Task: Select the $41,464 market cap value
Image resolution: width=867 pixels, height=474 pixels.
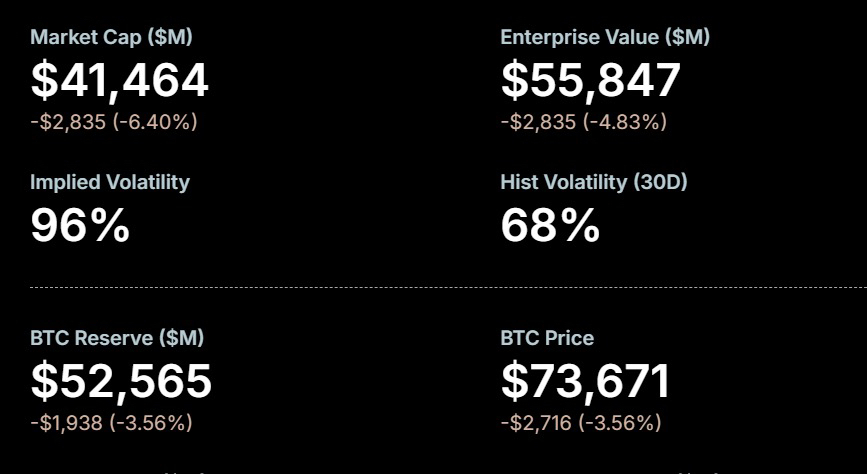Action: point(119,80)
